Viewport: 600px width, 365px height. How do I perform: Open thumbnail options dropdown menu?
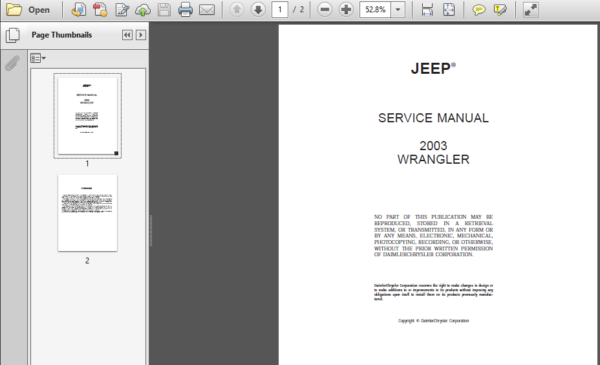(x=38, y=58)
